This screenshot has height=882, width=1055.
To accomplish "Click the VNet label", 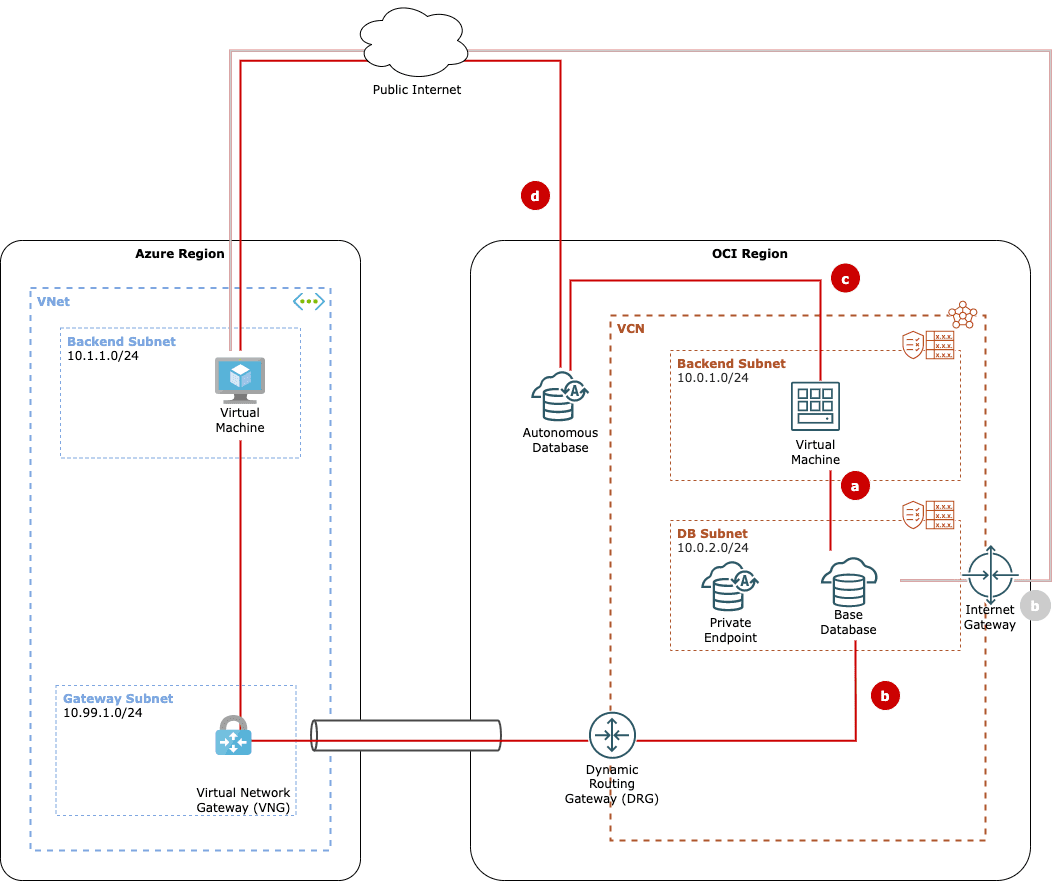I will tap(53, 301).
